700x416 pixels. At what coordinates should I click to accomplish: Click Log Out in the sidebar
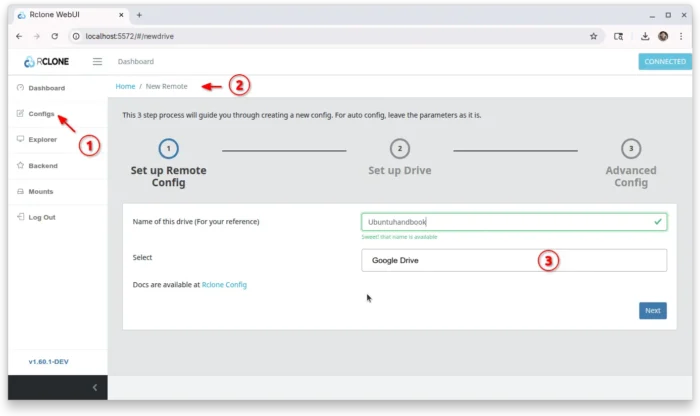41,217
